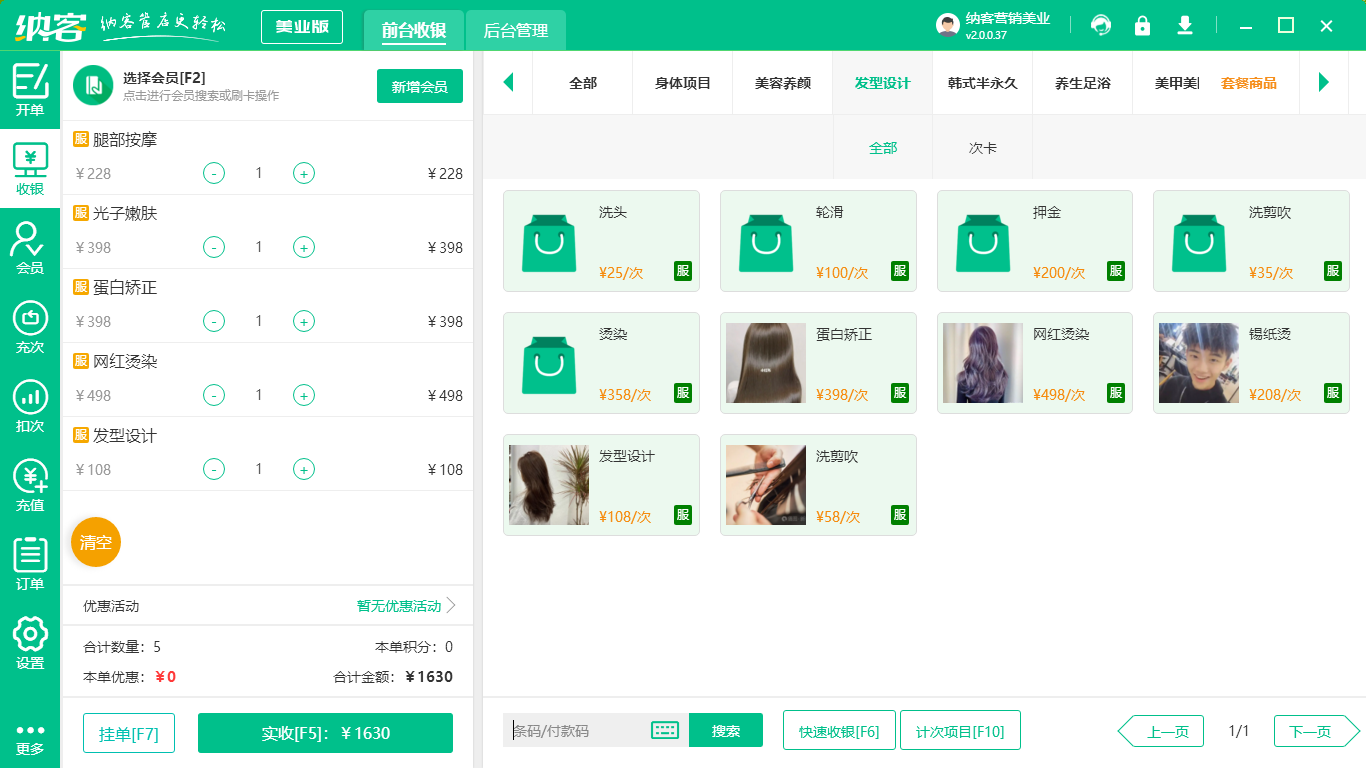Viewport: 1366px width, 768px height.
Task: Click right arrow to see more categories
Action: tap(1325, 83)
